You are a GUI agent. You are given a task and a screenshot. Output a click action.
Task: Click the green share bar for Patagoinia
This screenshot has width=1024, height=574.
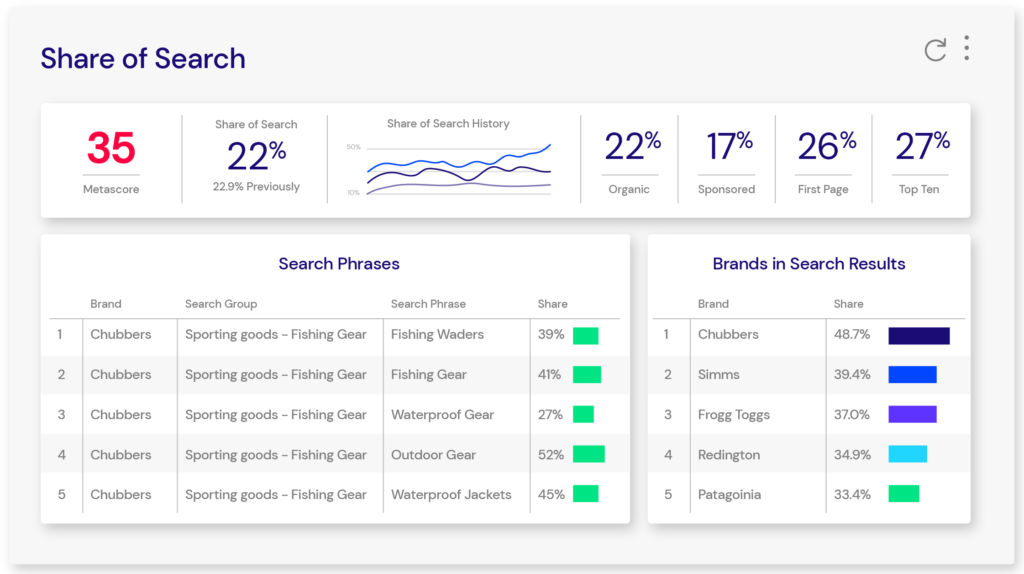[x=904, y=494]
